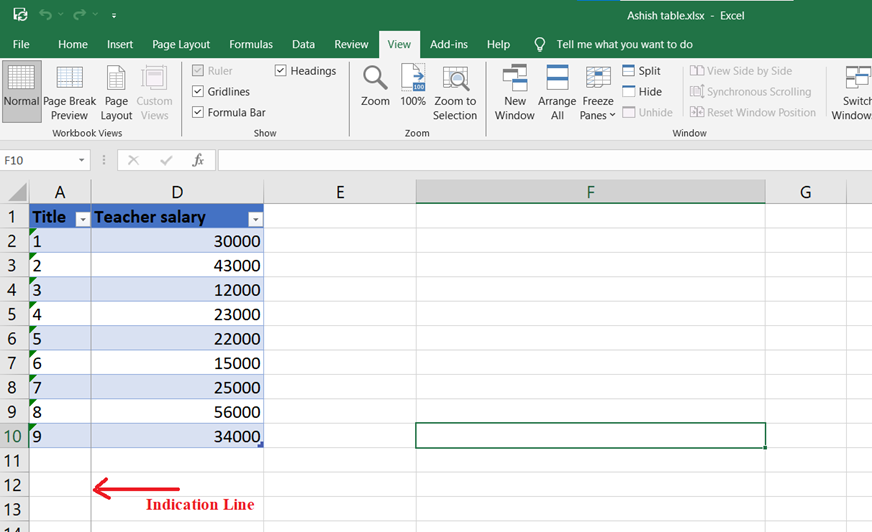Uncheck the Formula Bar checkbox
This screenshot has width=872, height=532.
click(198, 113)
